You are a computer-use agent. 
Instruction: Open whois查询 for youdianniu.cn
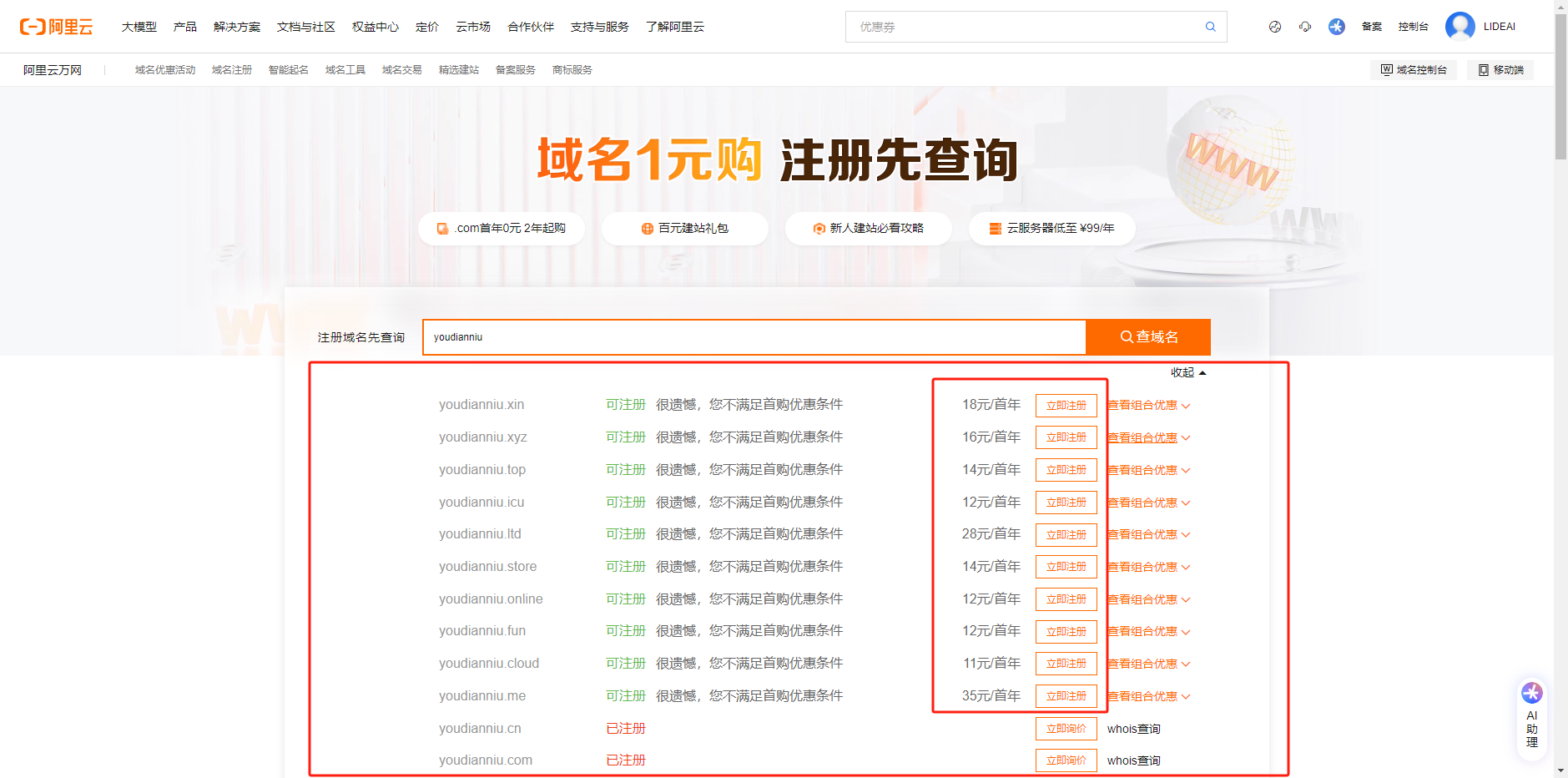(x=1133, y=728)
